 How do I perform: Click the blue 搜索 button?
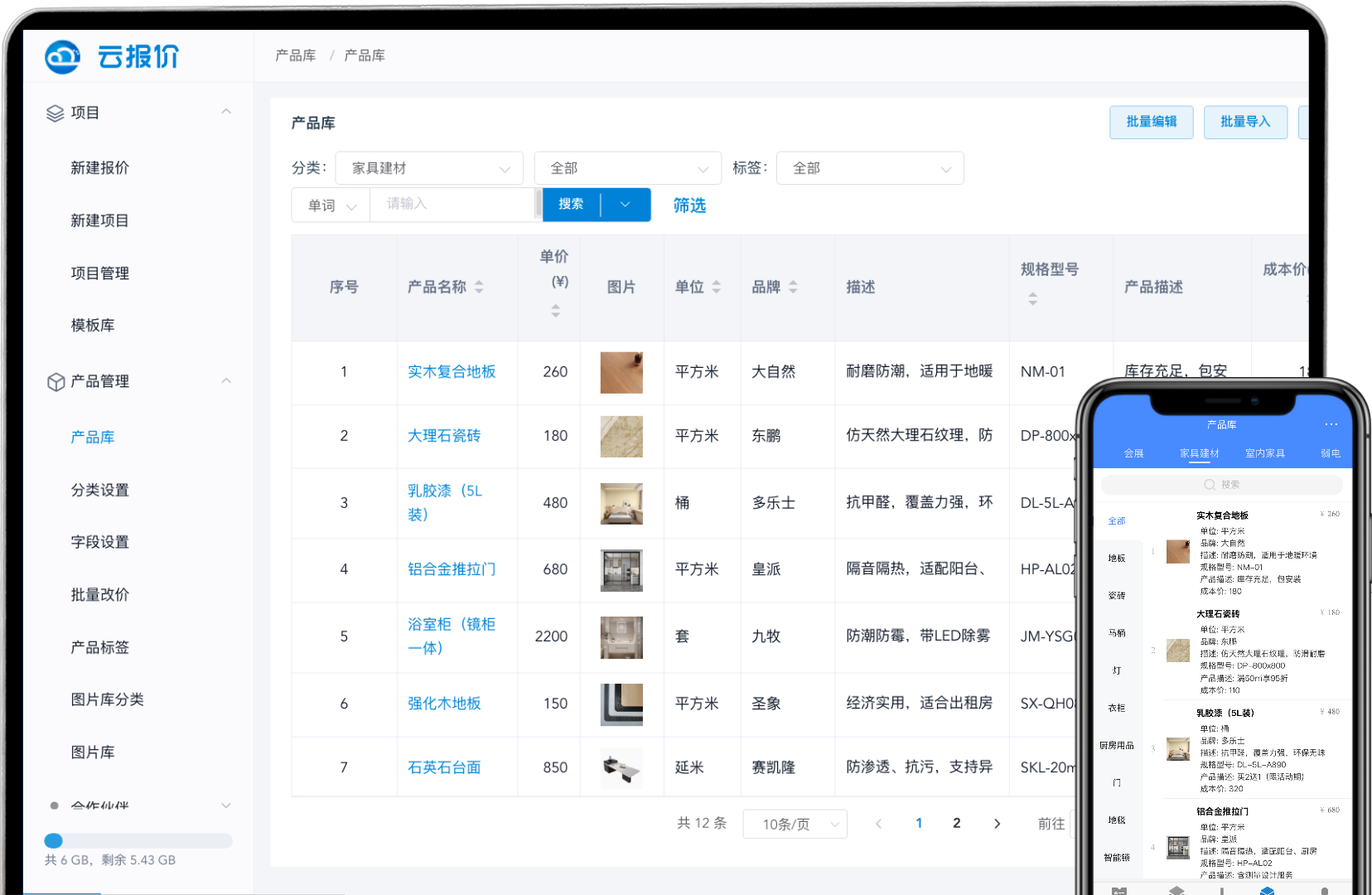pyautogui.click(x=572, y=205)
